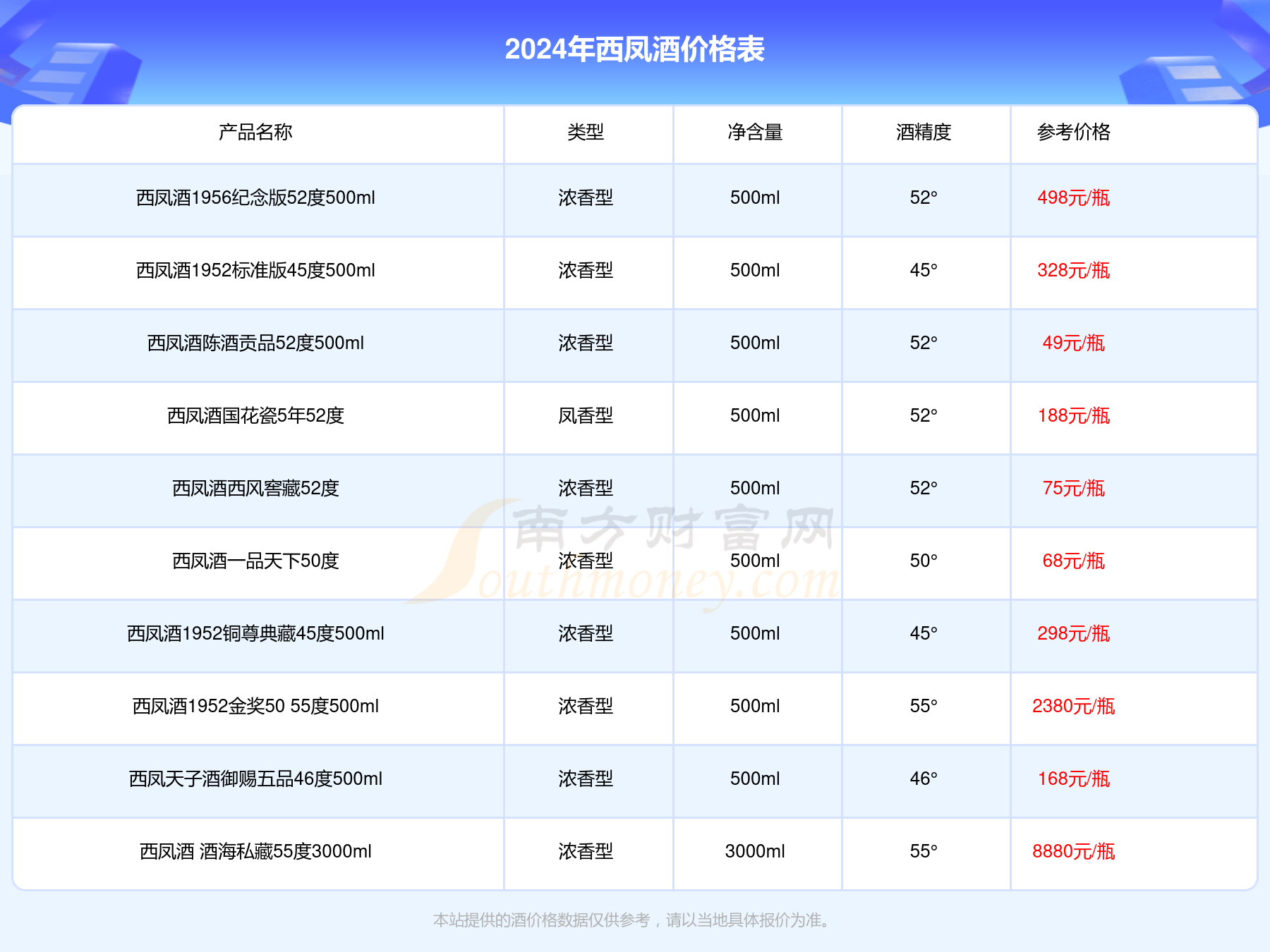Click the 2380元/瓶 price
This screenshot has height=952, width=1270.
[x=1074, y=706]
